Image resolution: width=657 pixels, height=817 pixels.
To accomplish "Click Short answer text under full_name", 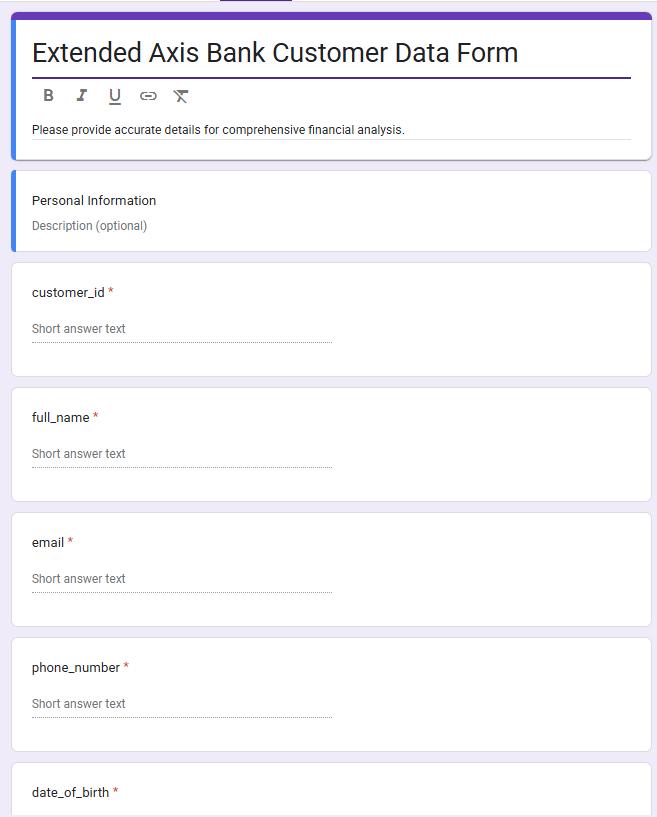I will [79, 454].
